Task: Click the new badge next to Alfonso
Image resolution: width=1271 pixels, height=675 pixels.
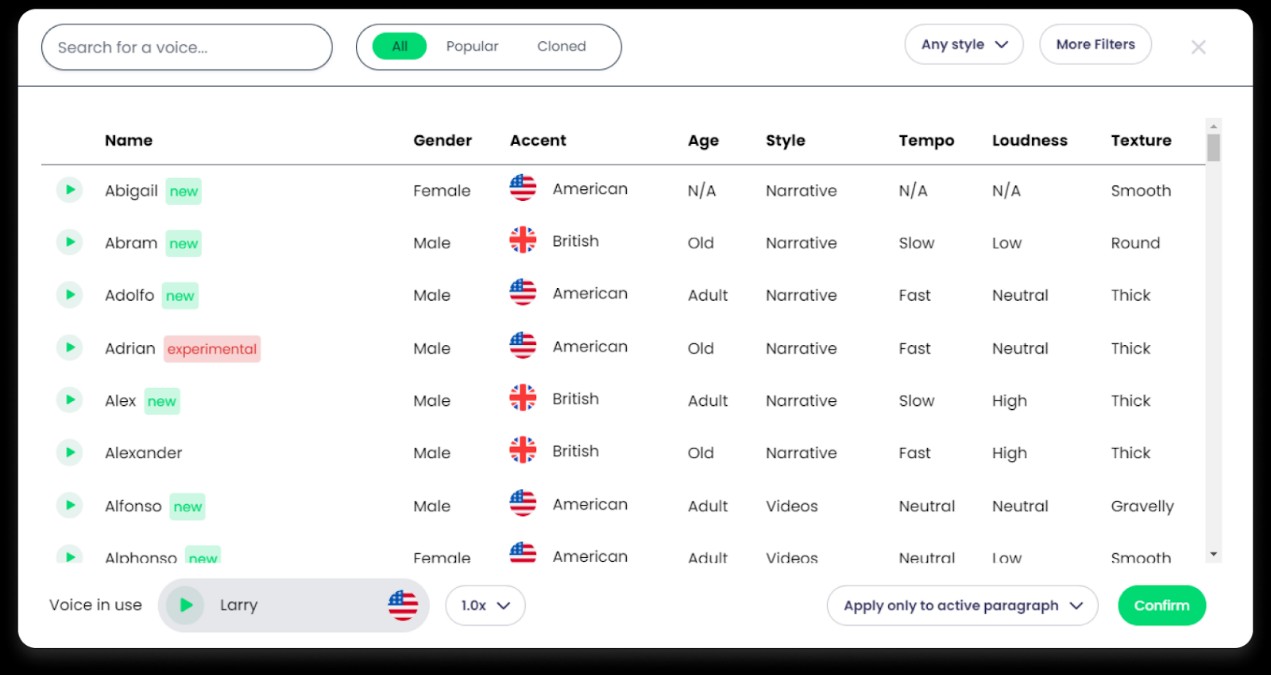Action: click(x=188, y=507)
